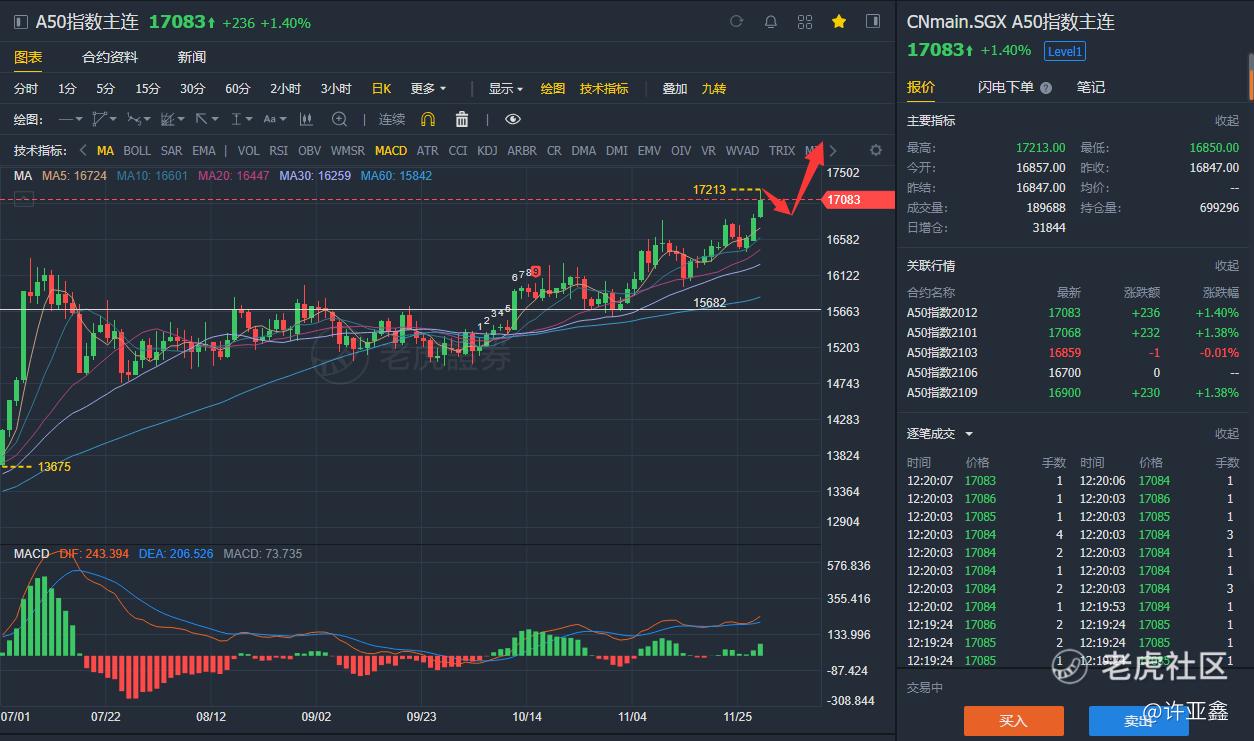The width and height of the screenshot is (1254, 741).
Task: Delete drawings with the trash icon
Action: (x=462, y=119)
